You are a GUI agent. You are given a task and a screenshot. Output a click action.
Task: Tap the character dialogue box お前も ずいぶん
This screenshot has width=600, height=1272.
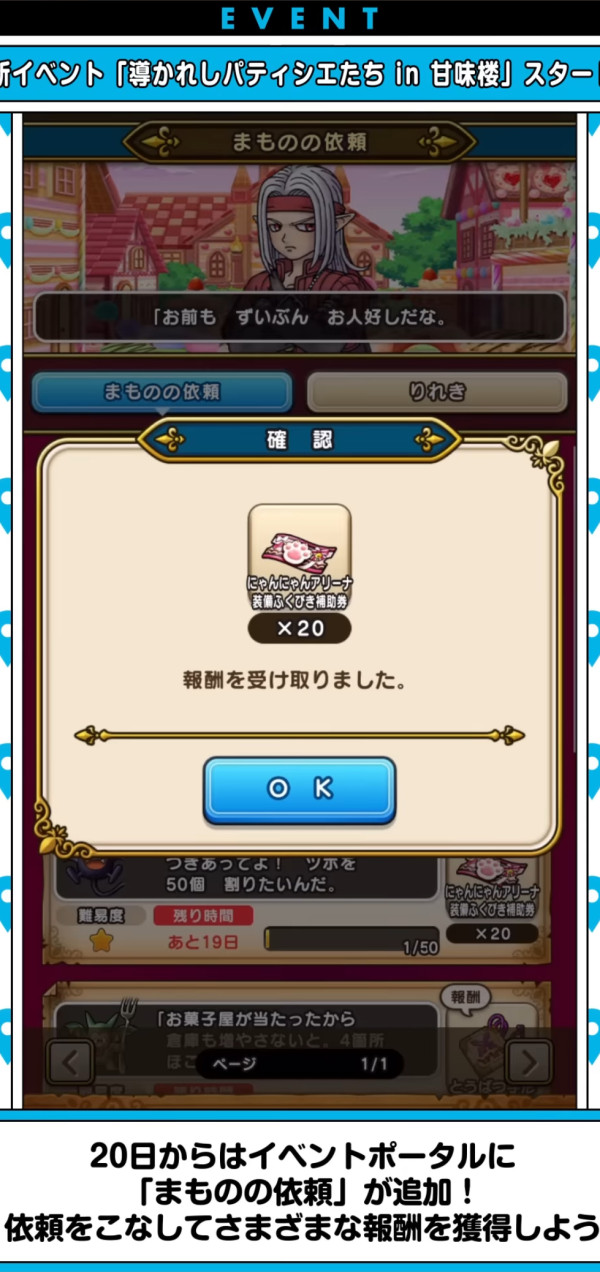299,317
